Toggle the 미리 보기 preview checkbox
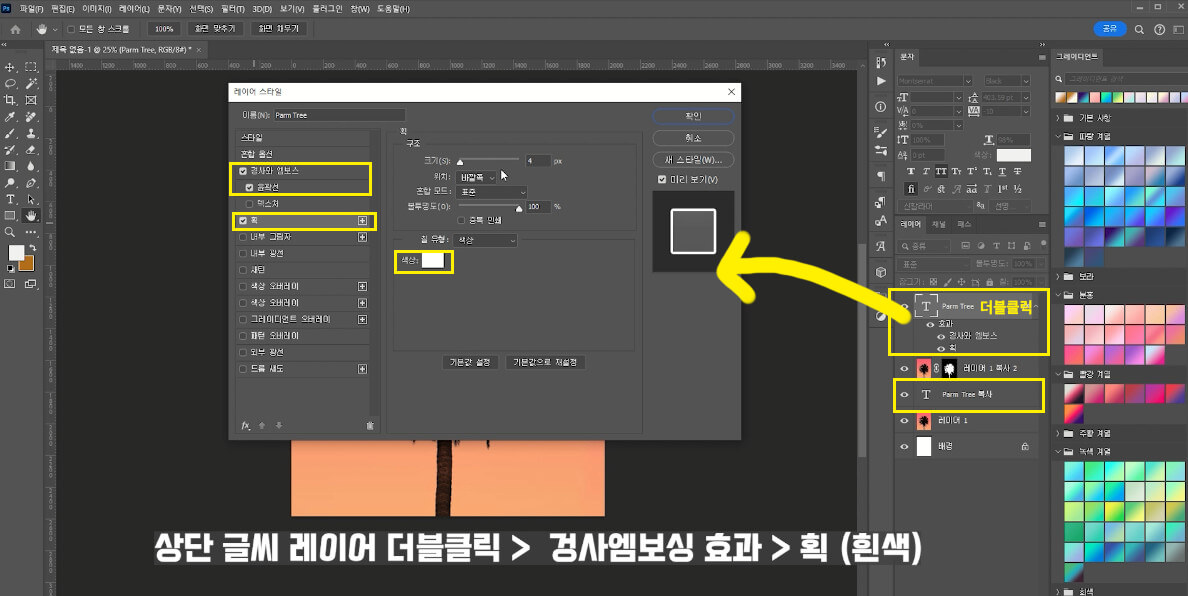The height and width of the screenshot is (596, 1188). click(660, 181)
